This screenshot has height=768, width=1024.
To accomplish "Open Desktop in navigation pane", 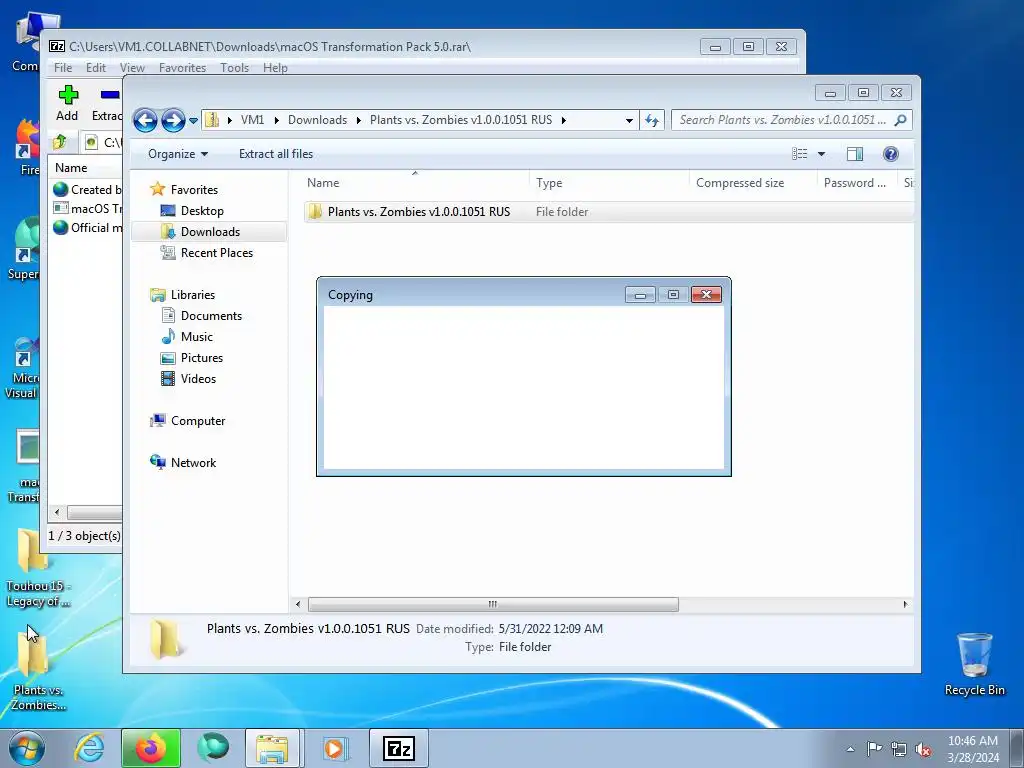I will point(202,211).
